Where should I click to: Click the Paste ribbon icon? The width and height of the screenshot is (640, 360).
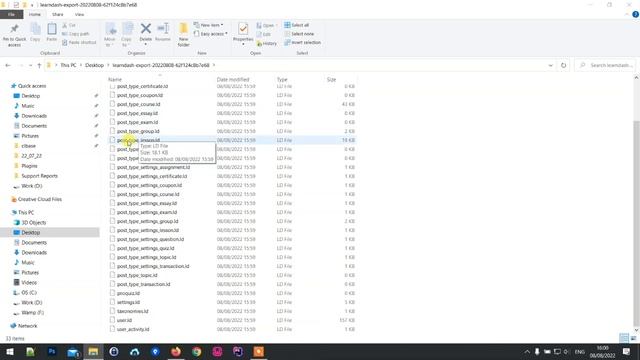point(52,32)
